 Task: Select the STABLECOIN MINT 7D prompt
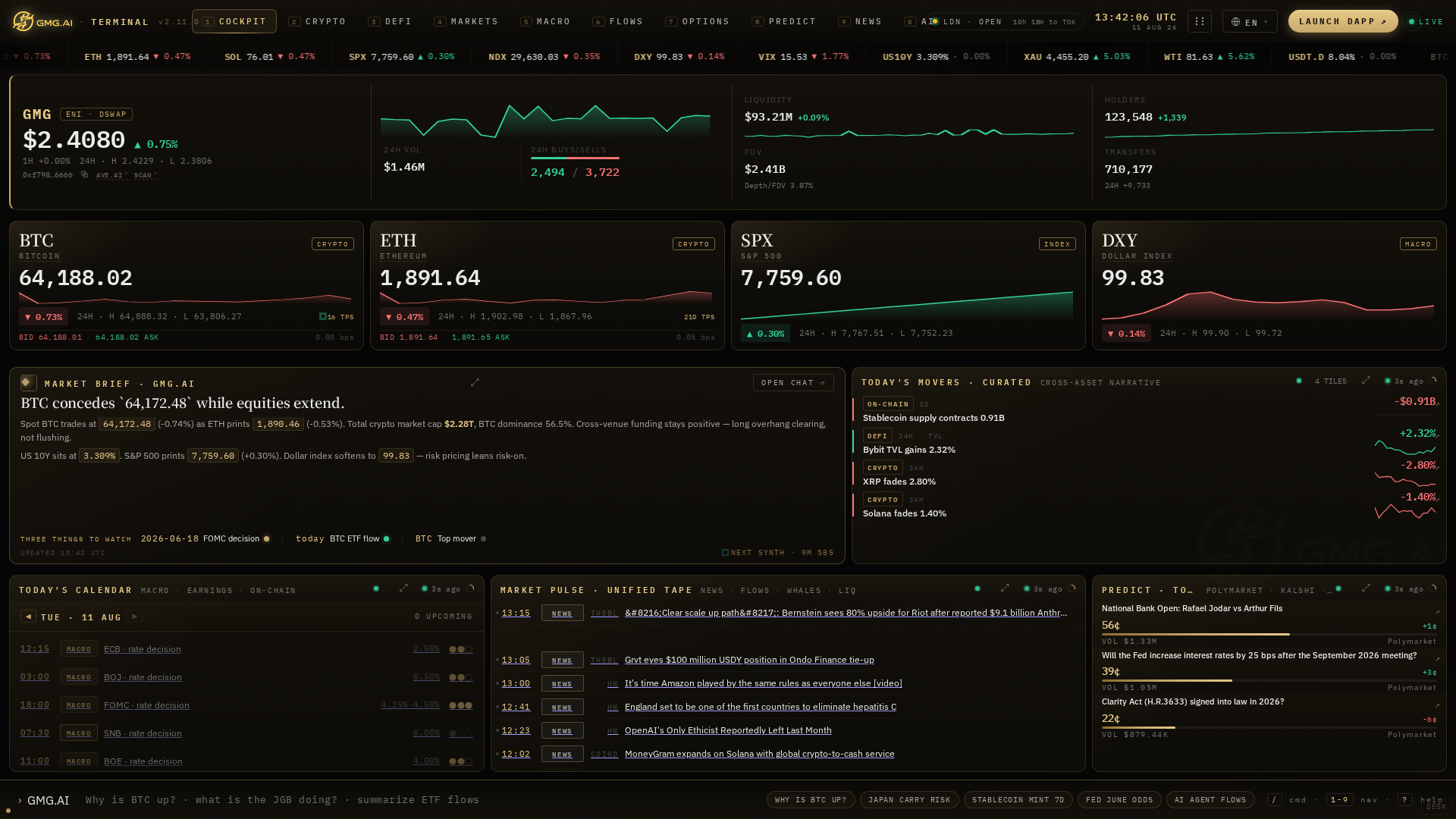[x=1018, y=799]
